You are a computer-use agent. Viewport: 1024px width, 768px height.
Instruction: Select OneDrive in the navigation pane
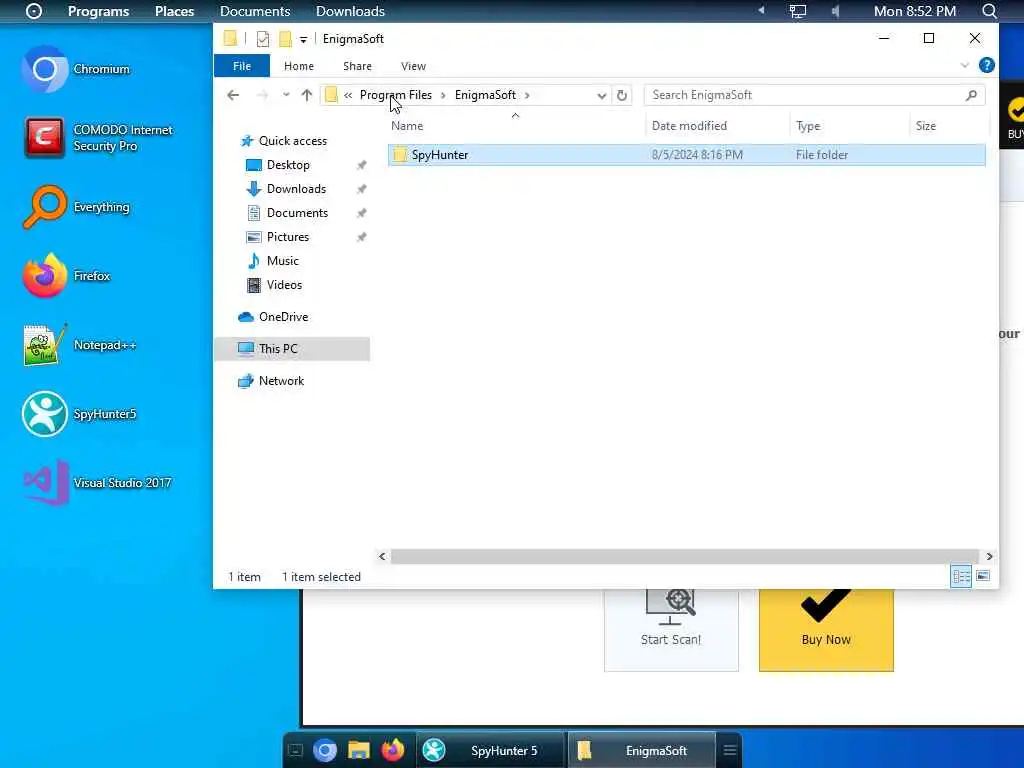[283, 317]
